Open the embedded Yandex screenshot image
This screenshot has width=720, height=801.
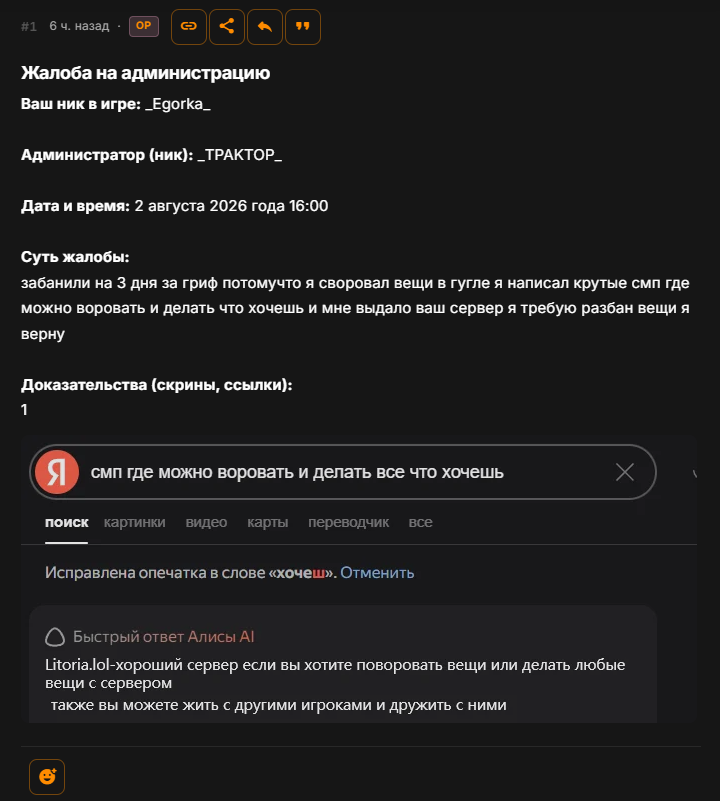tap(359, 579)
